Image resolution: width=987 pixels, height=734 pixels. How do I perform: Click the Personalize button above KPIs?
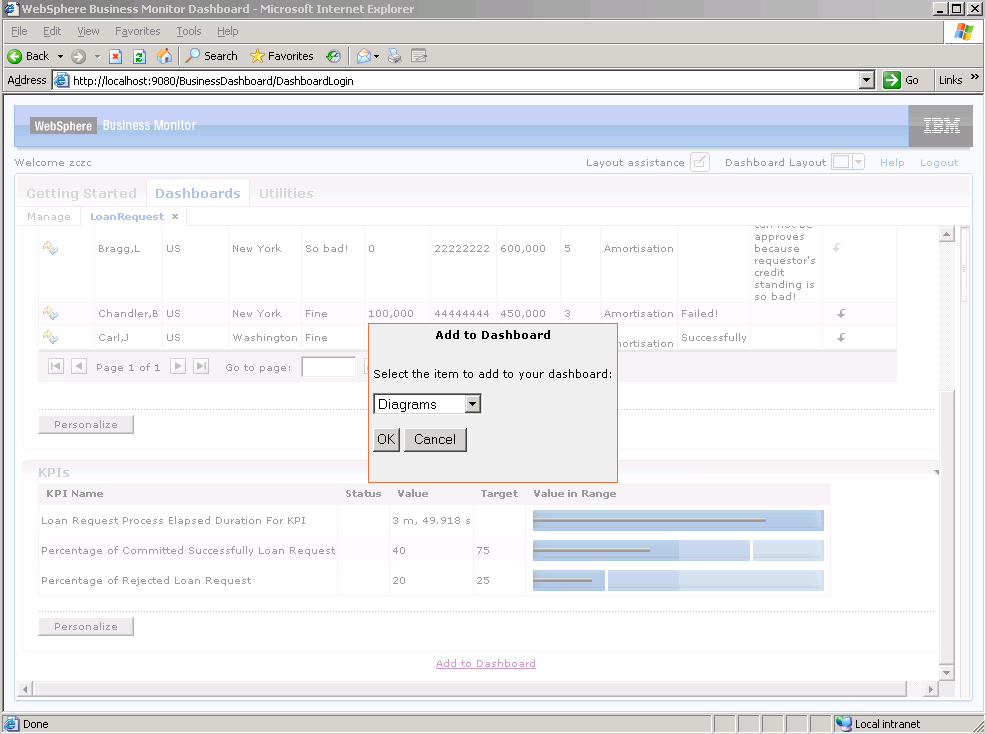86,424
